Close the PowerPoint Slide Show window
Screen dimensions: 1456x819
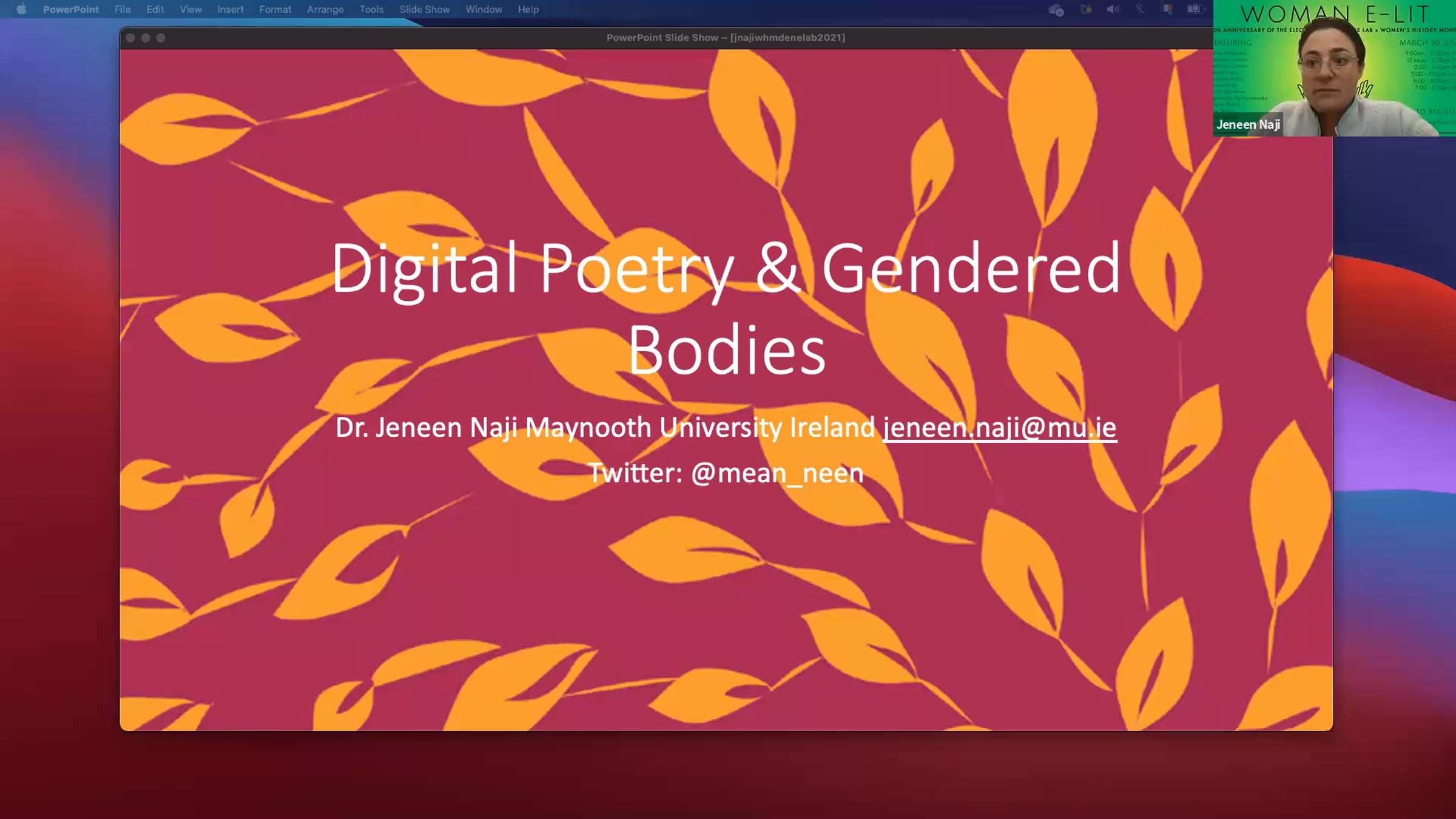(x=130, y=38)
